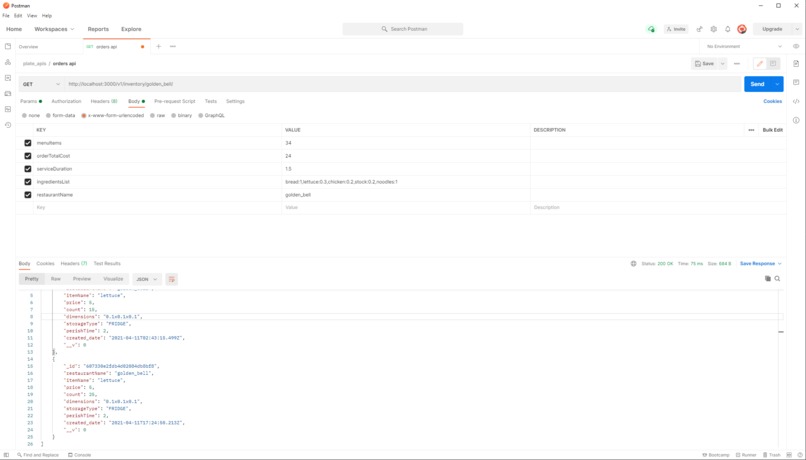The width and height of the screenshot is (806, 460).
Task: Click the user avatar icon
Action: point(742,29)
